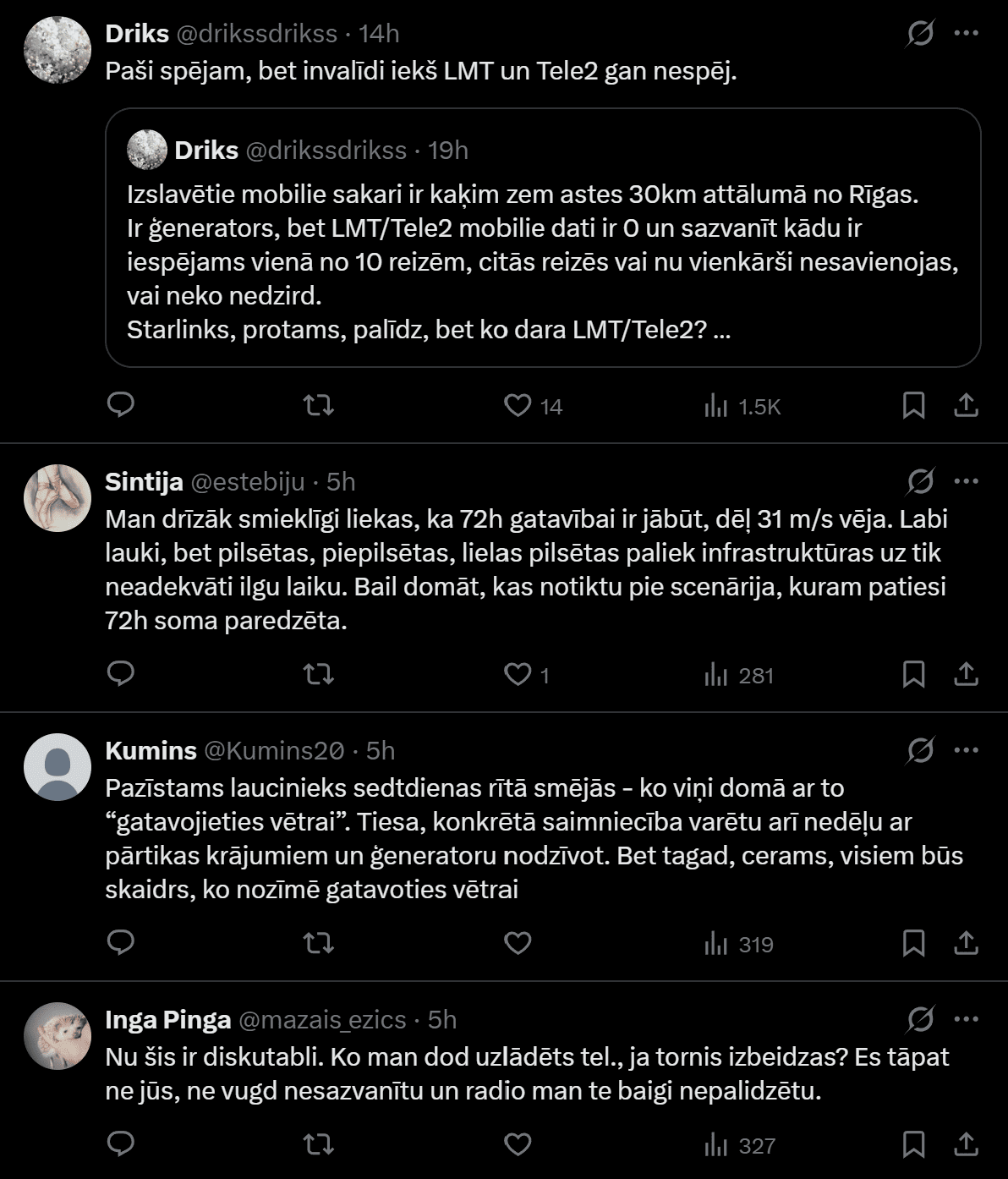This screenshot has width=1008, height=1179.
Task: Open the @estebiju profile handle
Action: (248, 482)
